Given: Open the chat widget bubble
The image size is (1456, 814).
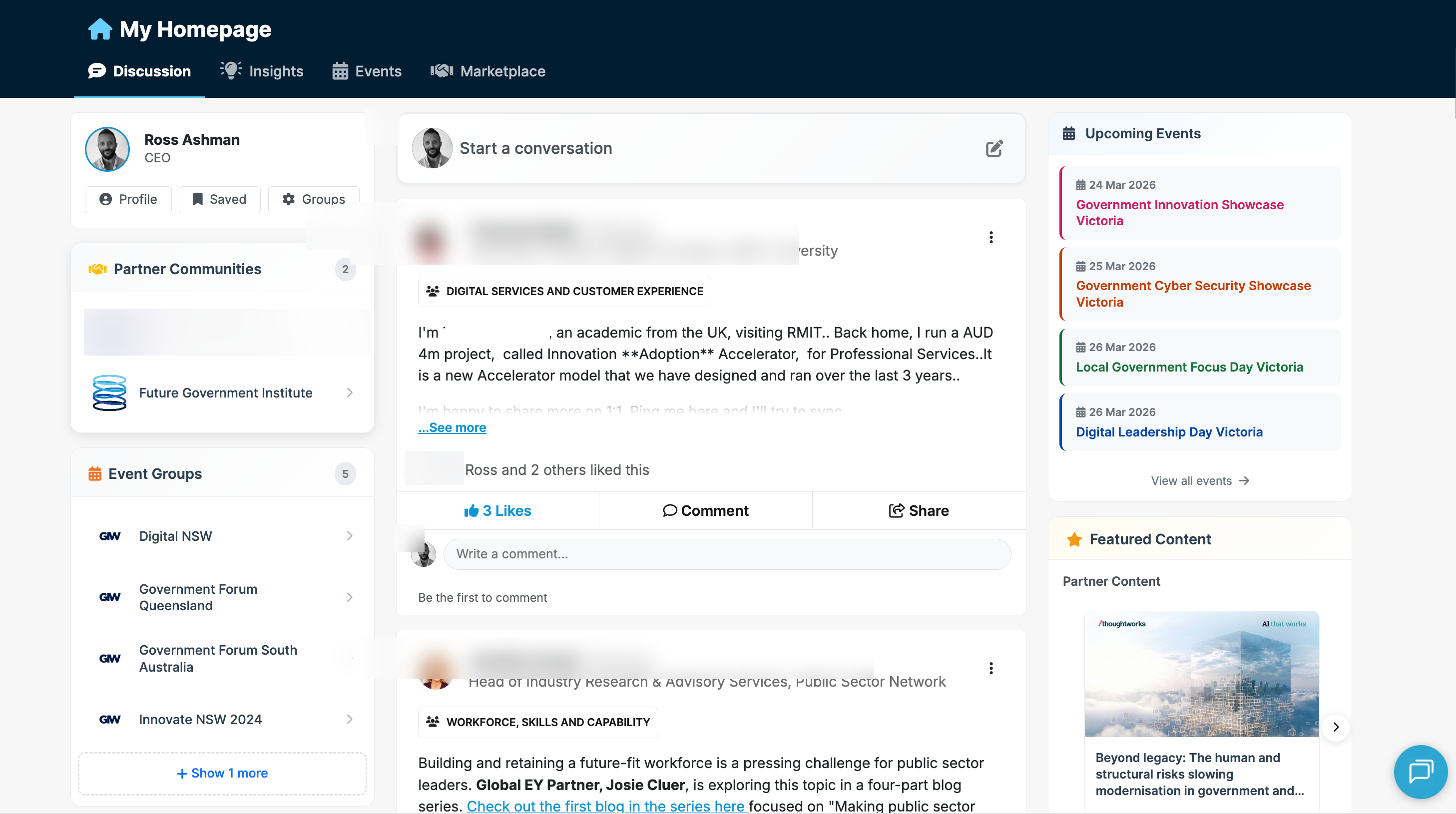Looking at the screenshot, I should [x=1421, y=772].
